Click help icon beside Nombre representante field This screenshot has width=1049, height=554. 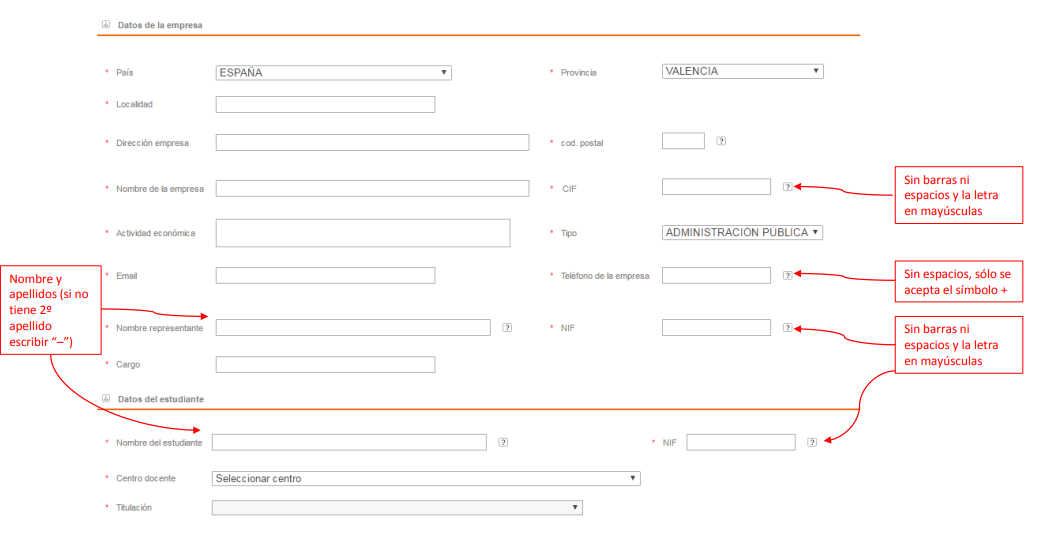(507, 327)
